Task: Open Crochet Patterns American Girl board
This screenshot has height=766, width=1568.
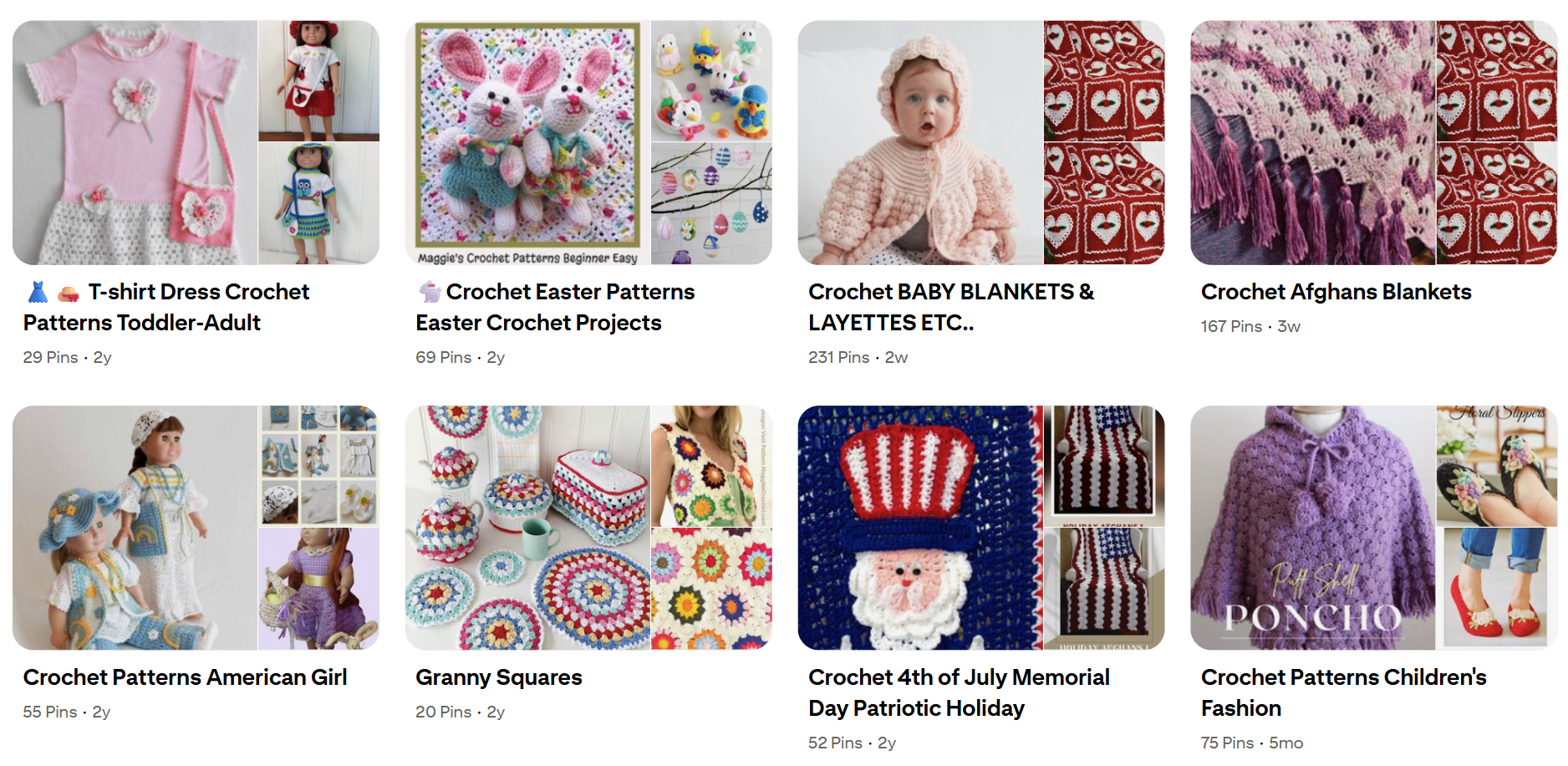Action: (185, 677)
